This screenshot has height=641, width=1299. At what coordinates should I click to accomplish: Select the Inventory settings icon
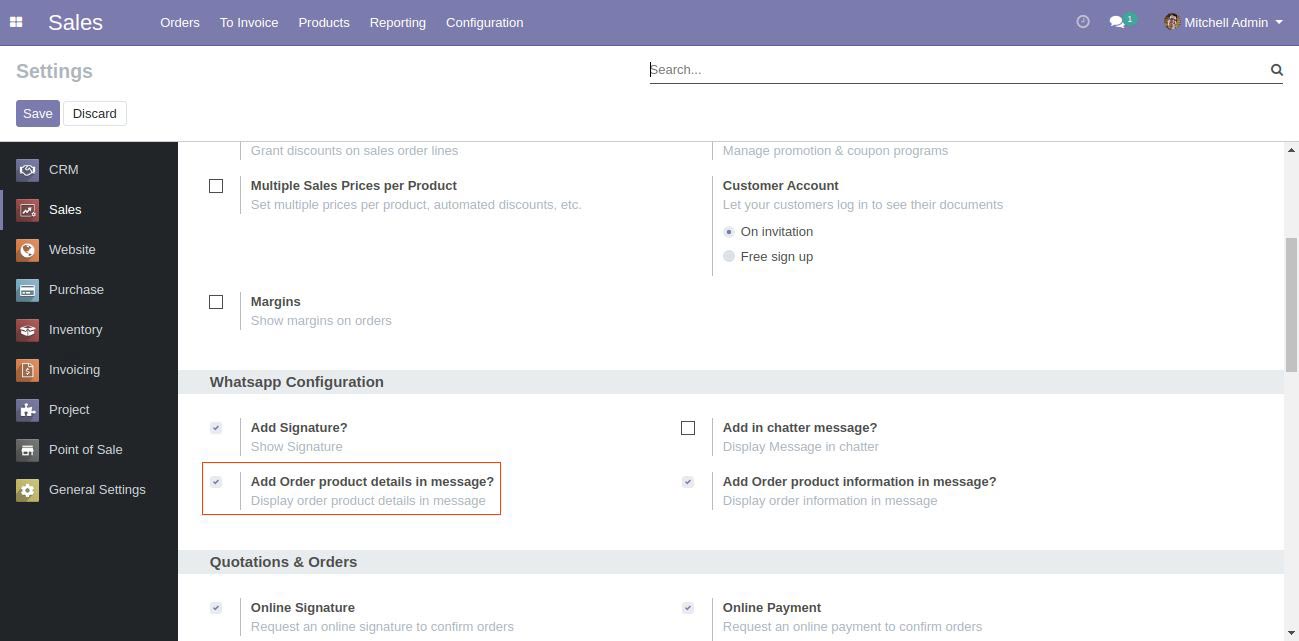tap(28, 330)
